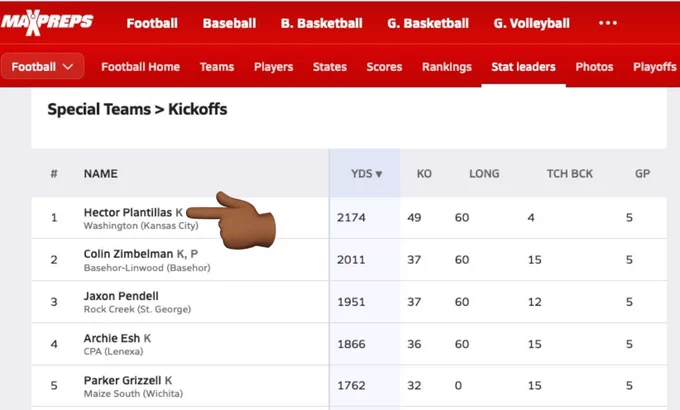Expand the Football sport dropdown
Viewport: 680px width, 410px height.
[x=42, y=66]
